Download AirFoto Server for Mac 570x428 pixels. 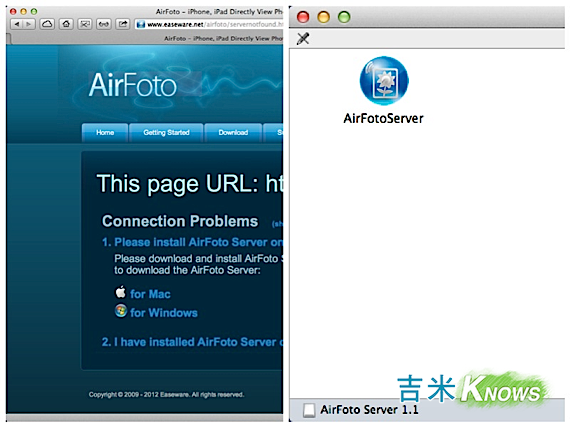point(150,294)
